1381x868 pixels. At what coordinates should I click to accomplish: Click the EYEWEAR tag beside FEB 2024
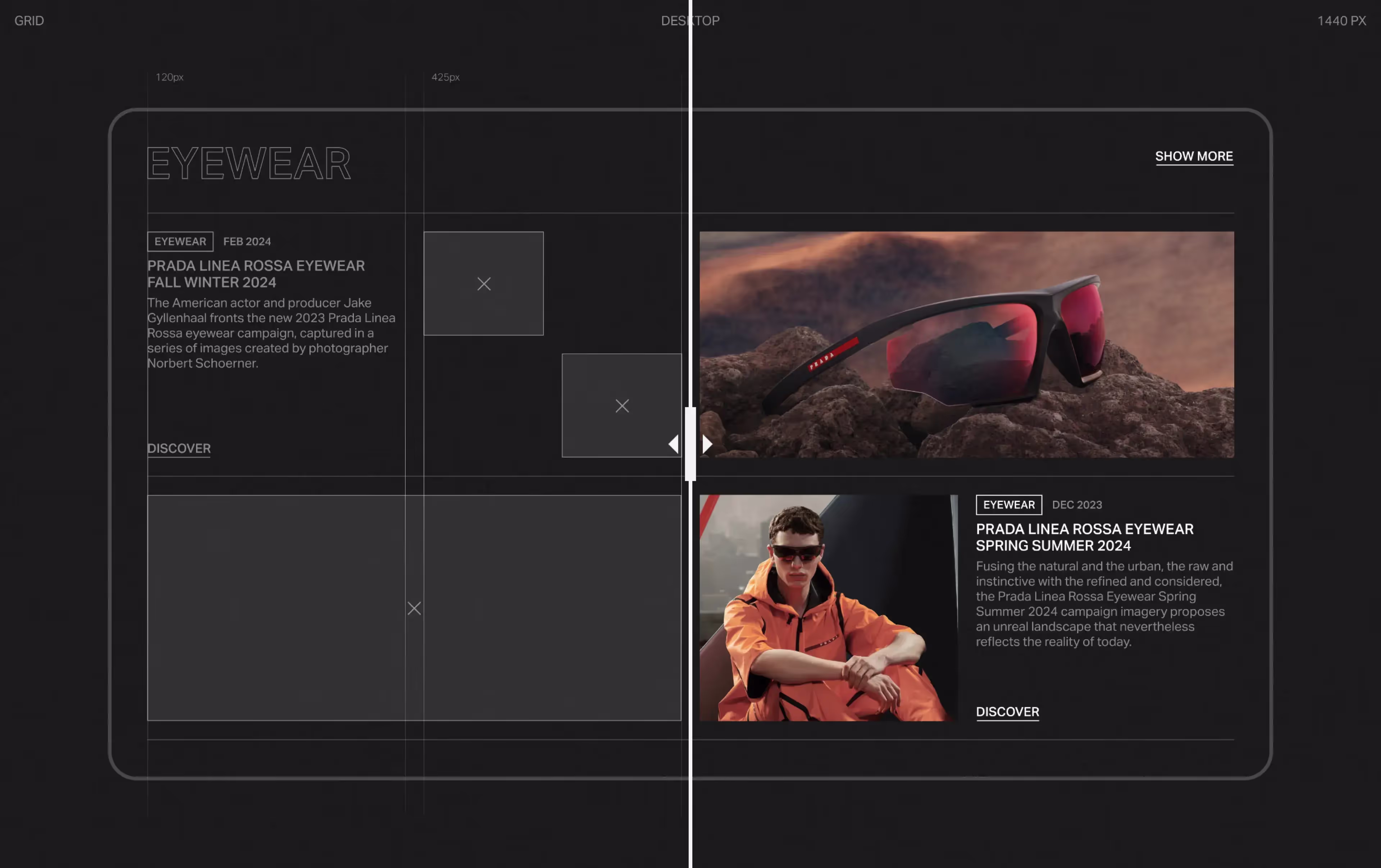point(180,241)
